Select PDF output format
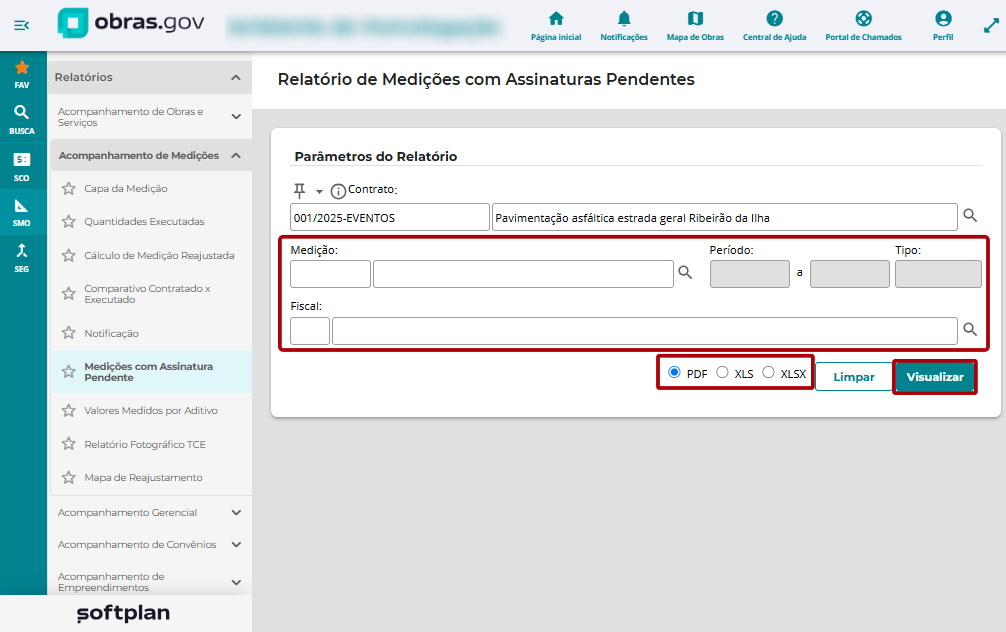 tap(674, 372)
